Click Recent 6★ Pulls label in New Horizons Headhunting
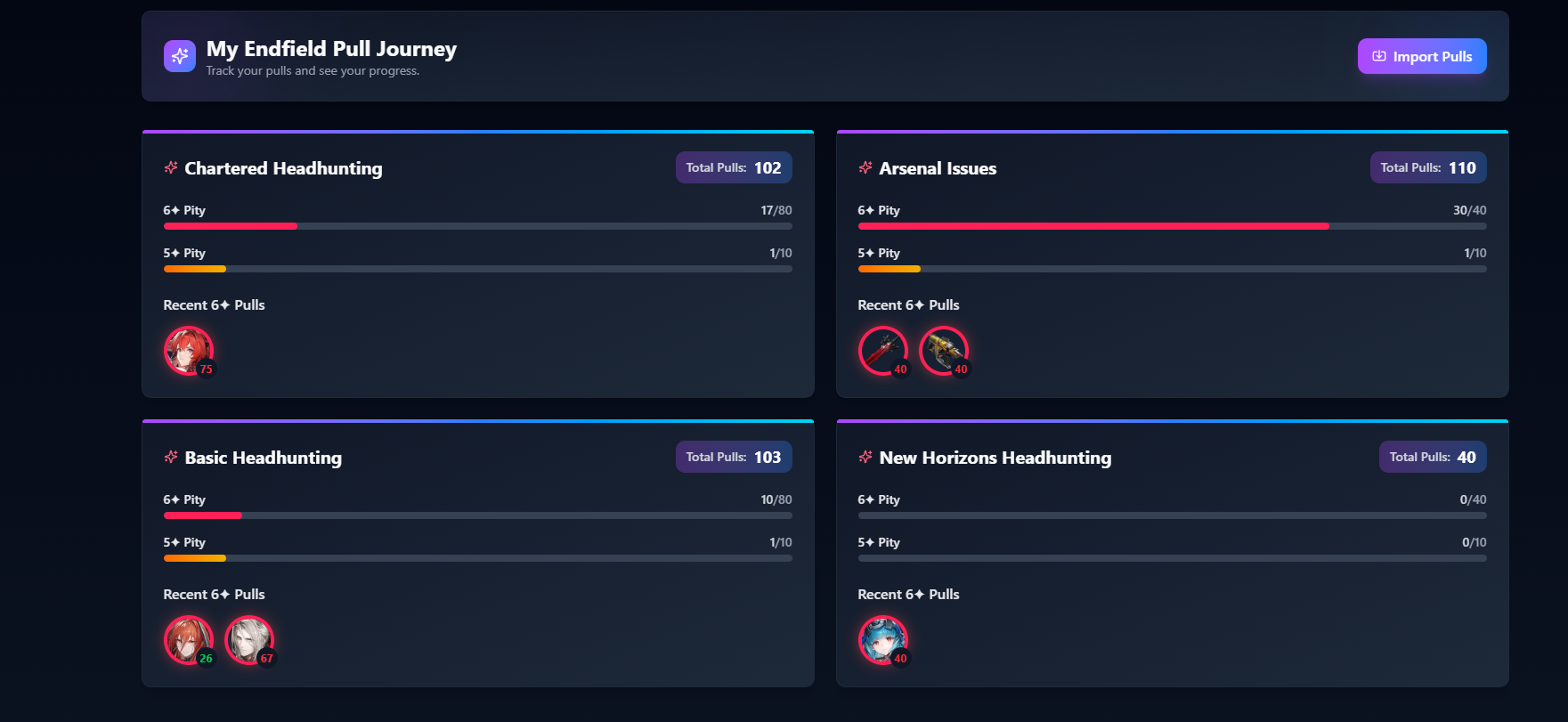The image size is (1568, 722). [x=908, y=595]
